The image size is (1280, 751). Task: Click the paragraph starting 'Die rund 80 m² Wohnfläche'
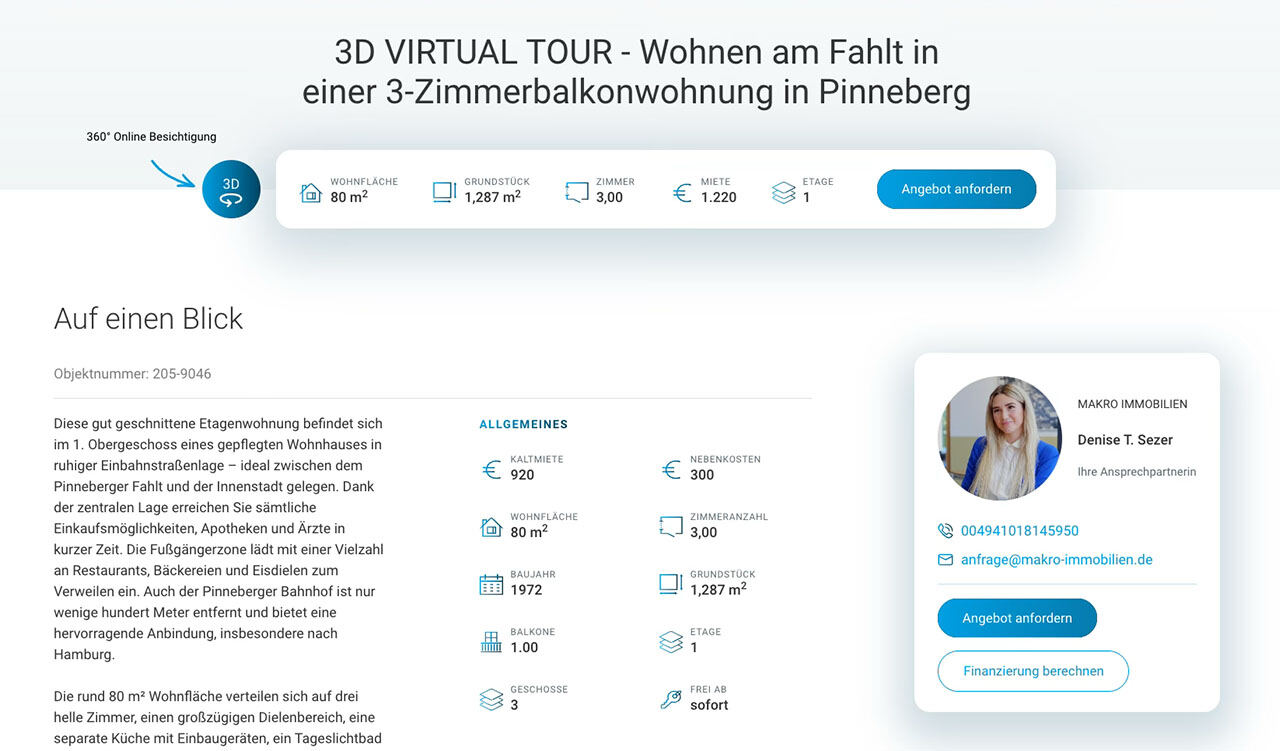tap(219, 718)
